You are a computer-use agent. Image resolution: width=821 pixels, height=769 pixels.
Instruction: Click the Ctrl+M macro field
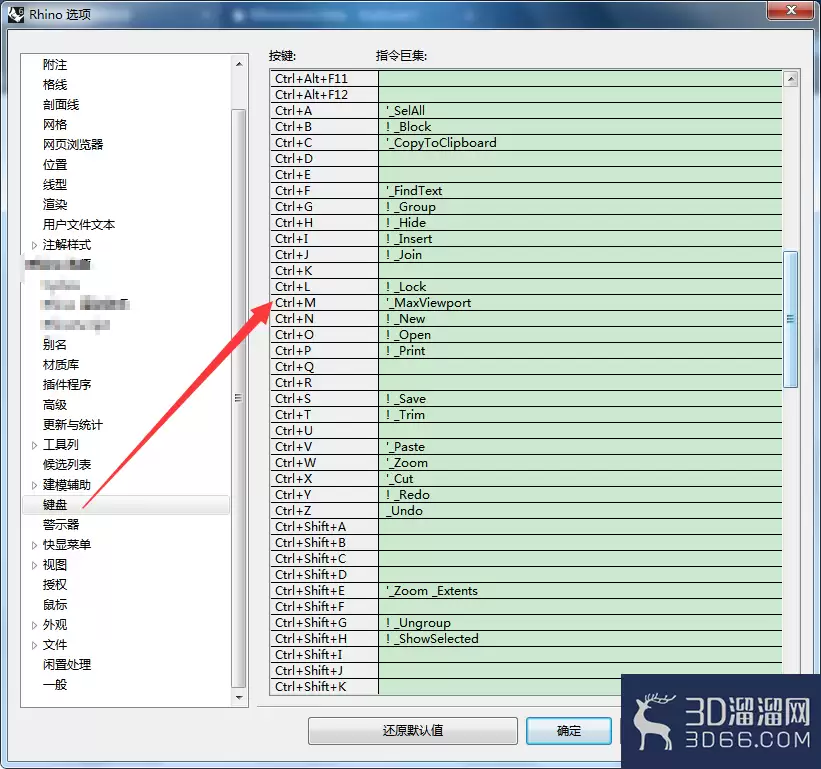[580, 303]
